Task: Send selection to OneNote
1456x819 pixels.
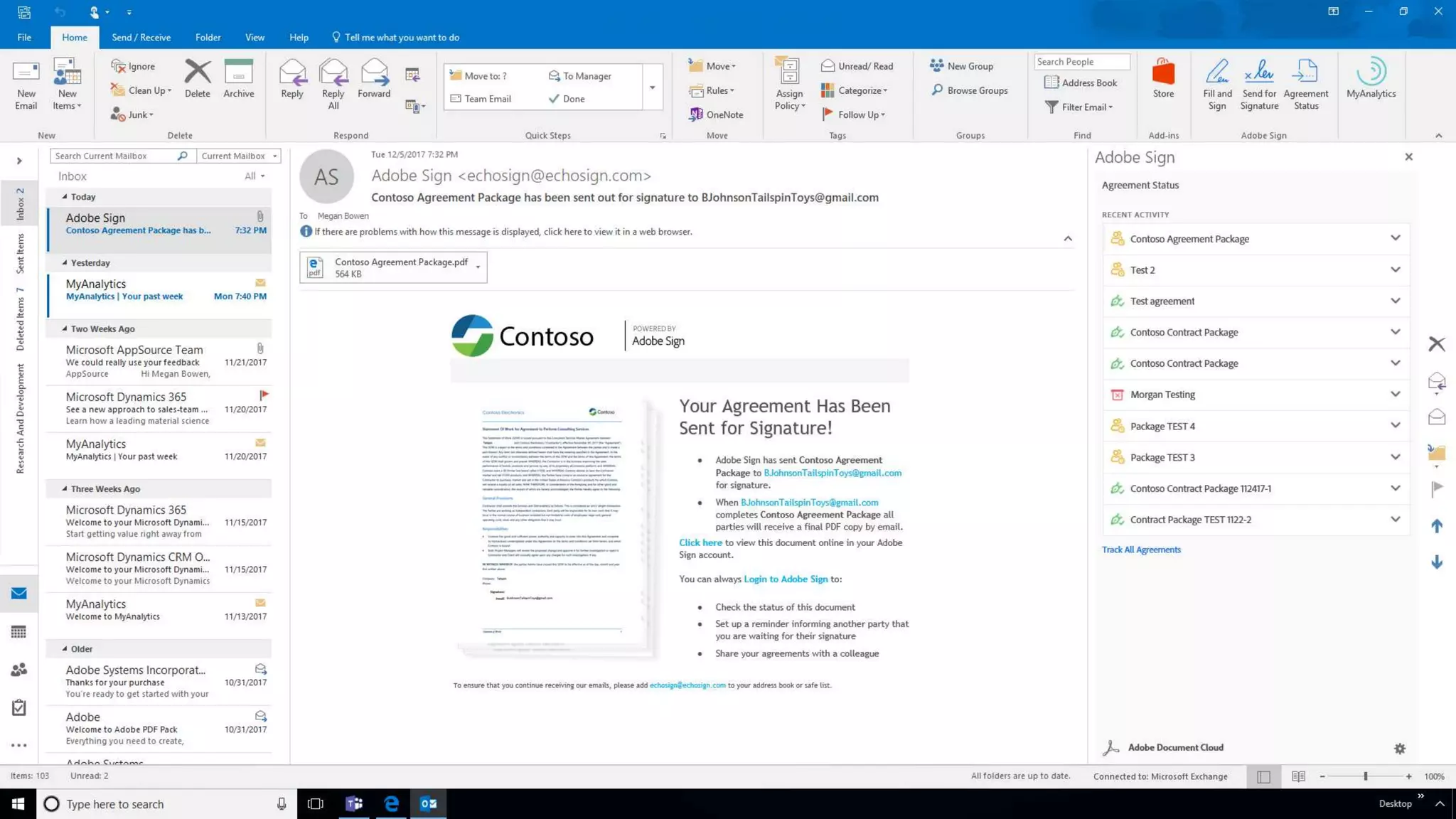Action: 716,114
